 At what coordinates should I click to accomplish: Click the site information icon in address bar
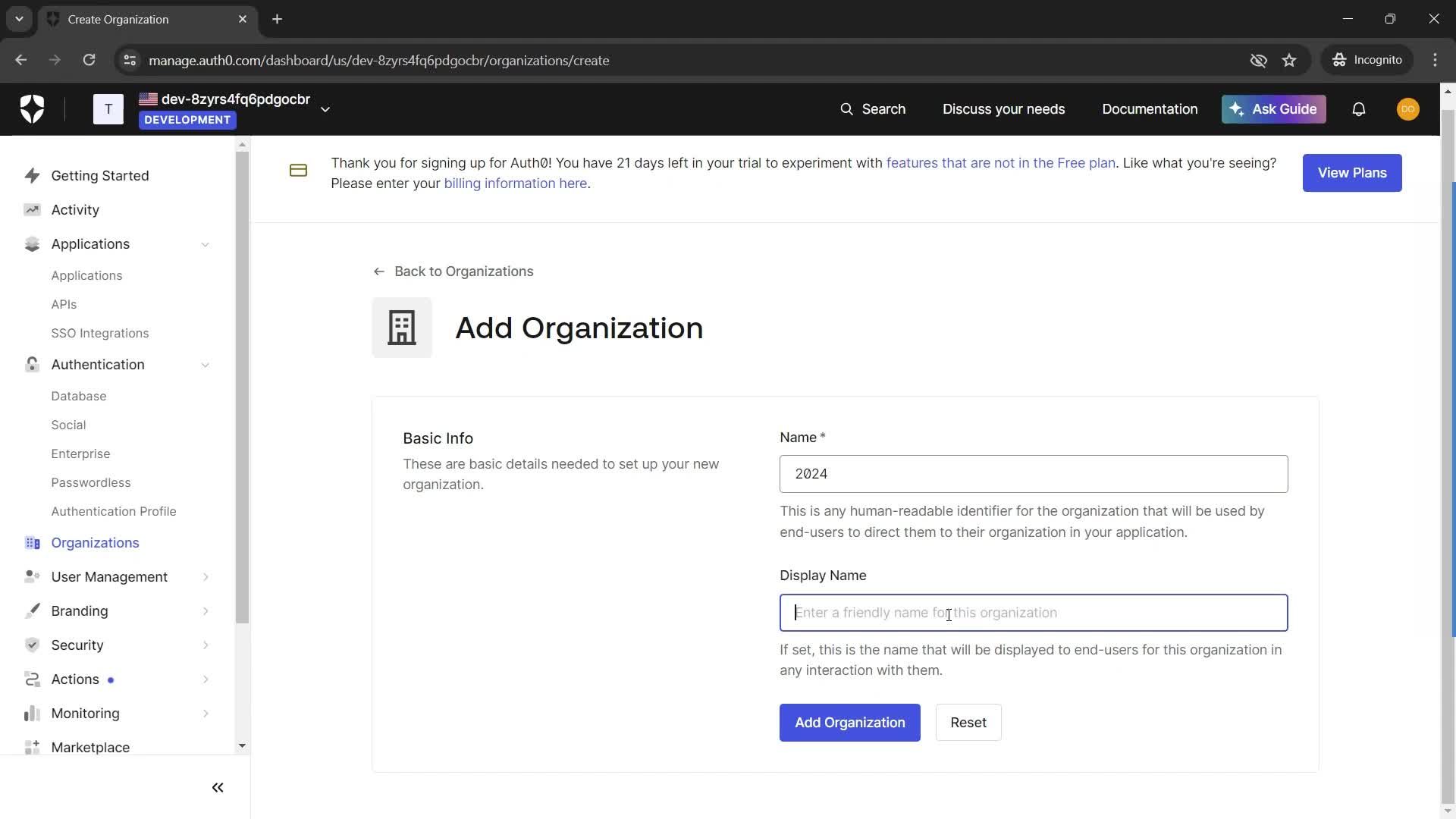click(x=130, y=60)
